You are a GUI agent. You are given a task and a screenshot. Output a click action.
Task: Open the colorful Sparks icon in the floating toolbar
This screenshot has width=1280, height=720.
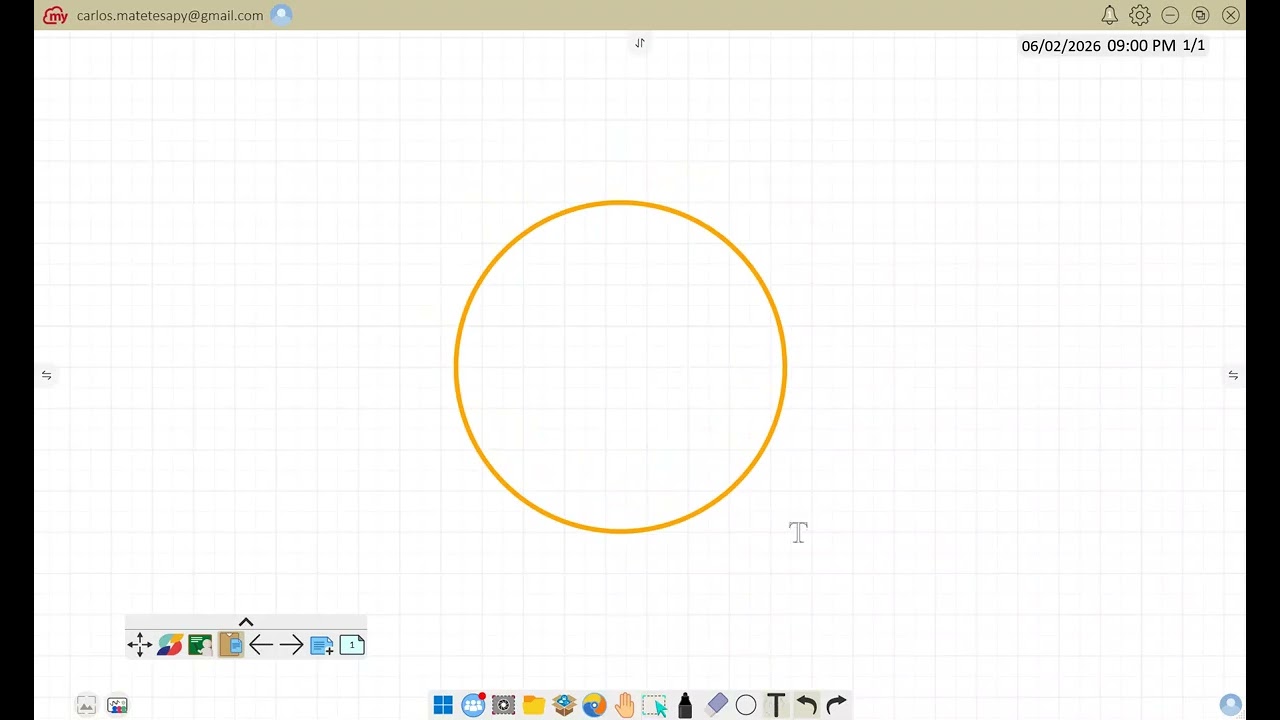170,645
